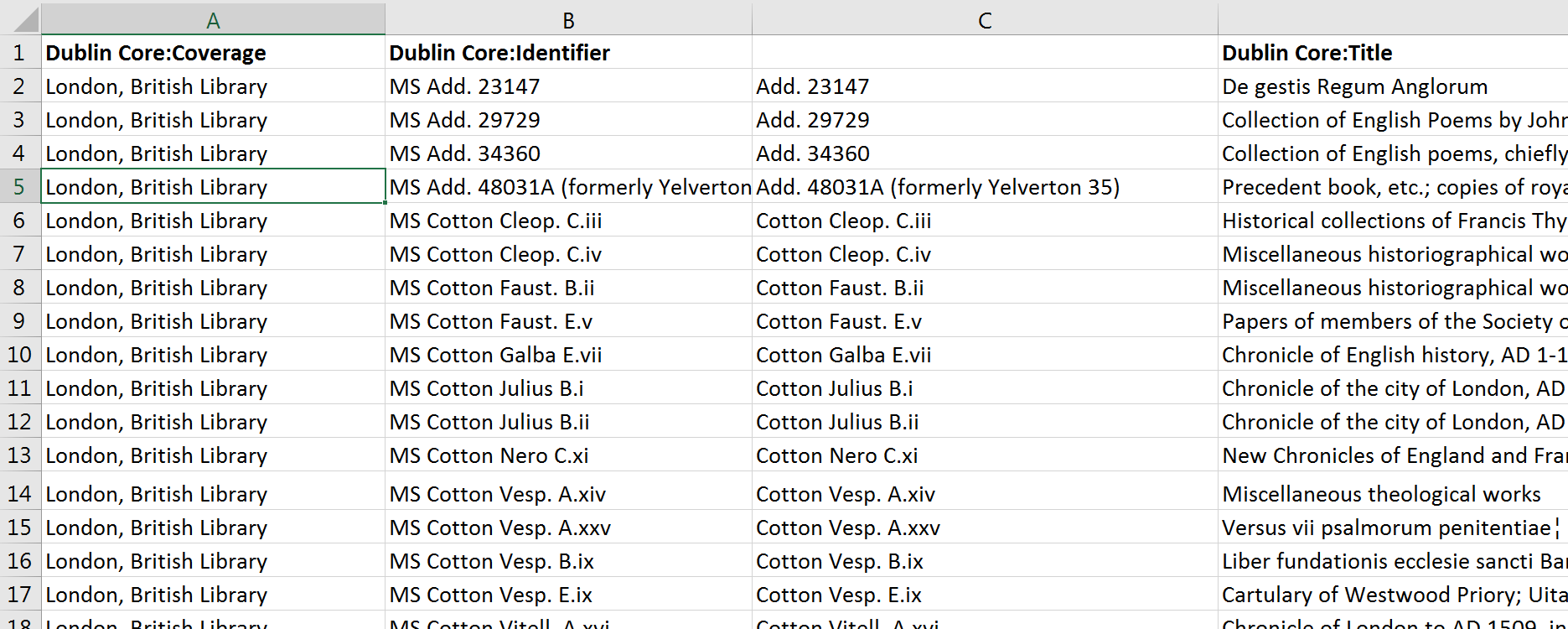
Task: Click the Select All corner triangle
Action: click(25, 19)
